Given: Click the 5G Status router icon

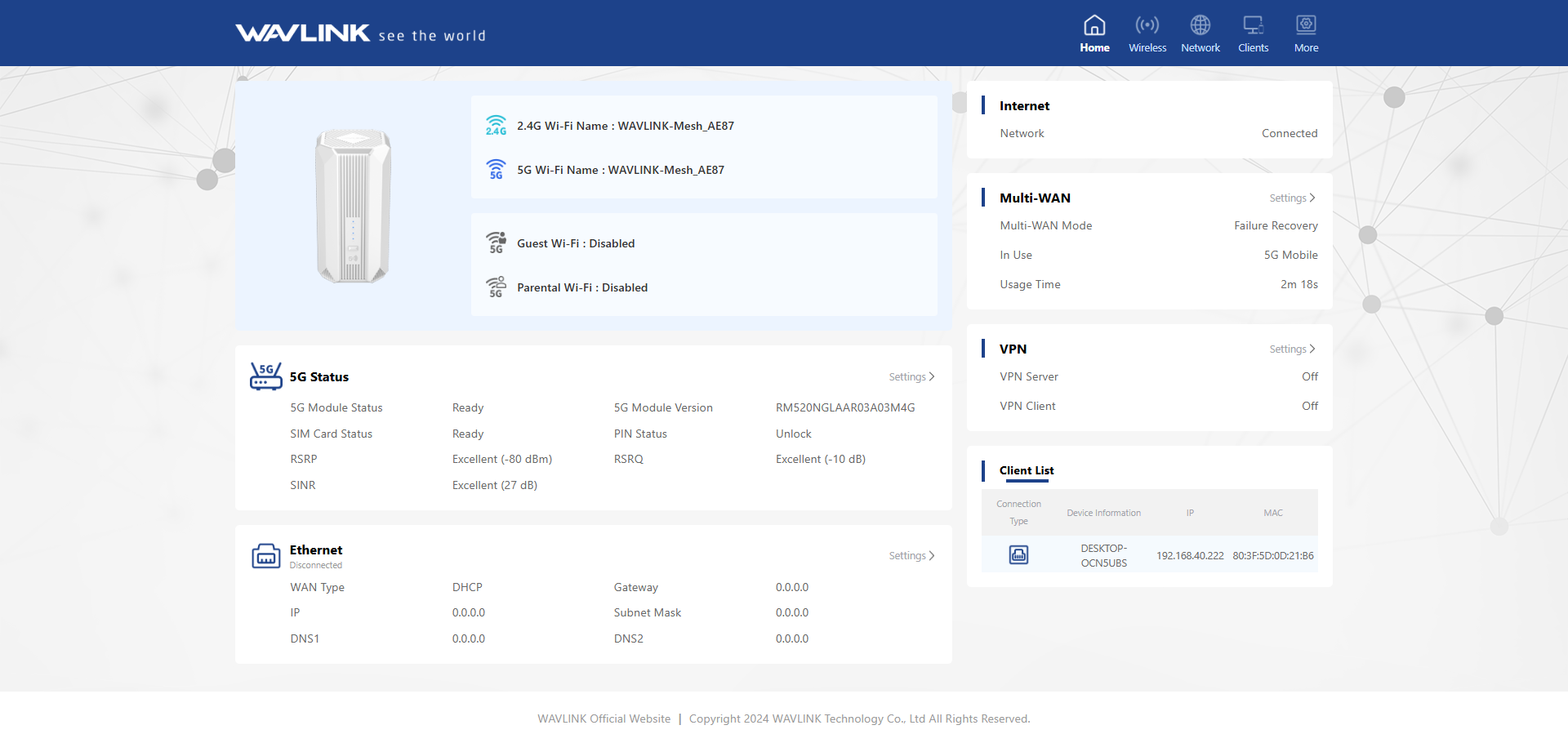Looking at the screenshot, I should tap(265, 376).
